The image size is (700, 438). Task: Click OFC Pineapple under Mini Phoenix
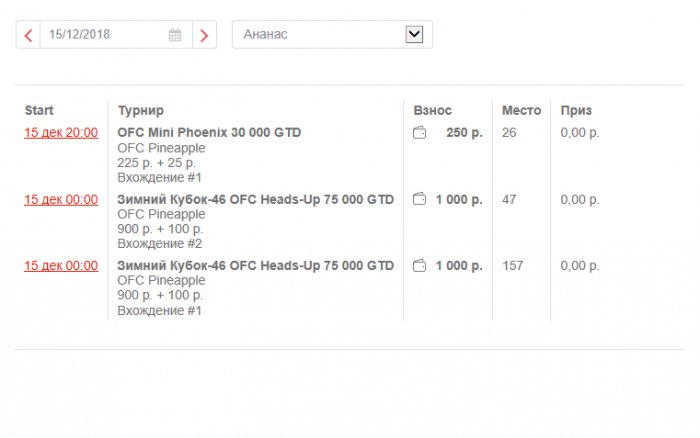161,148
